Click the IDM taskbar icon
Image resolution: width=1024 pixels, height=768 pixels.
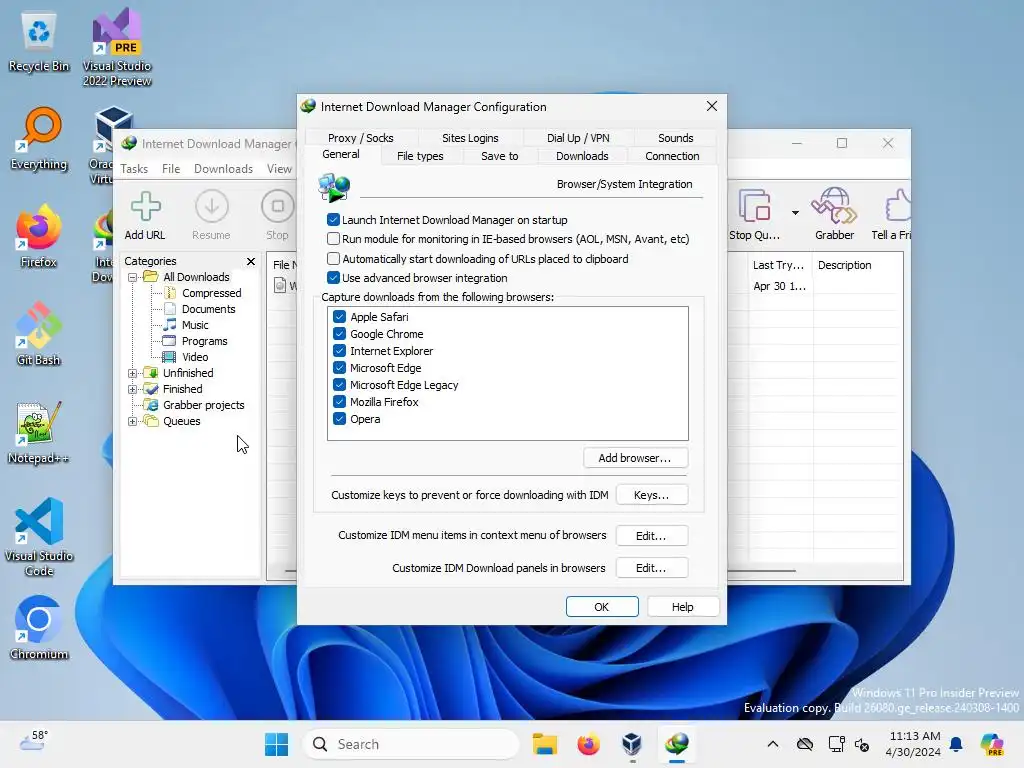pyautogui.click(x=677, y=744)
